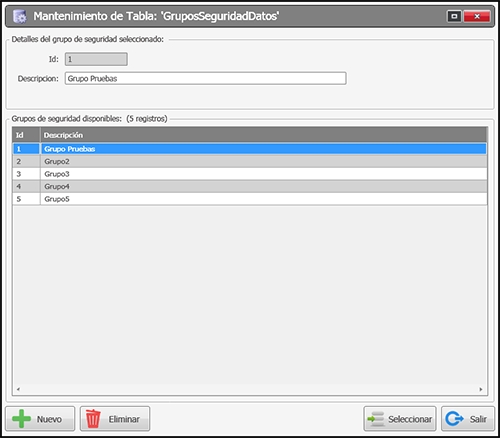Viewport: 500px width, 438px height.
Task: Click the Nuevo button label
Action: pyautogui.click(x=49, y=419)
